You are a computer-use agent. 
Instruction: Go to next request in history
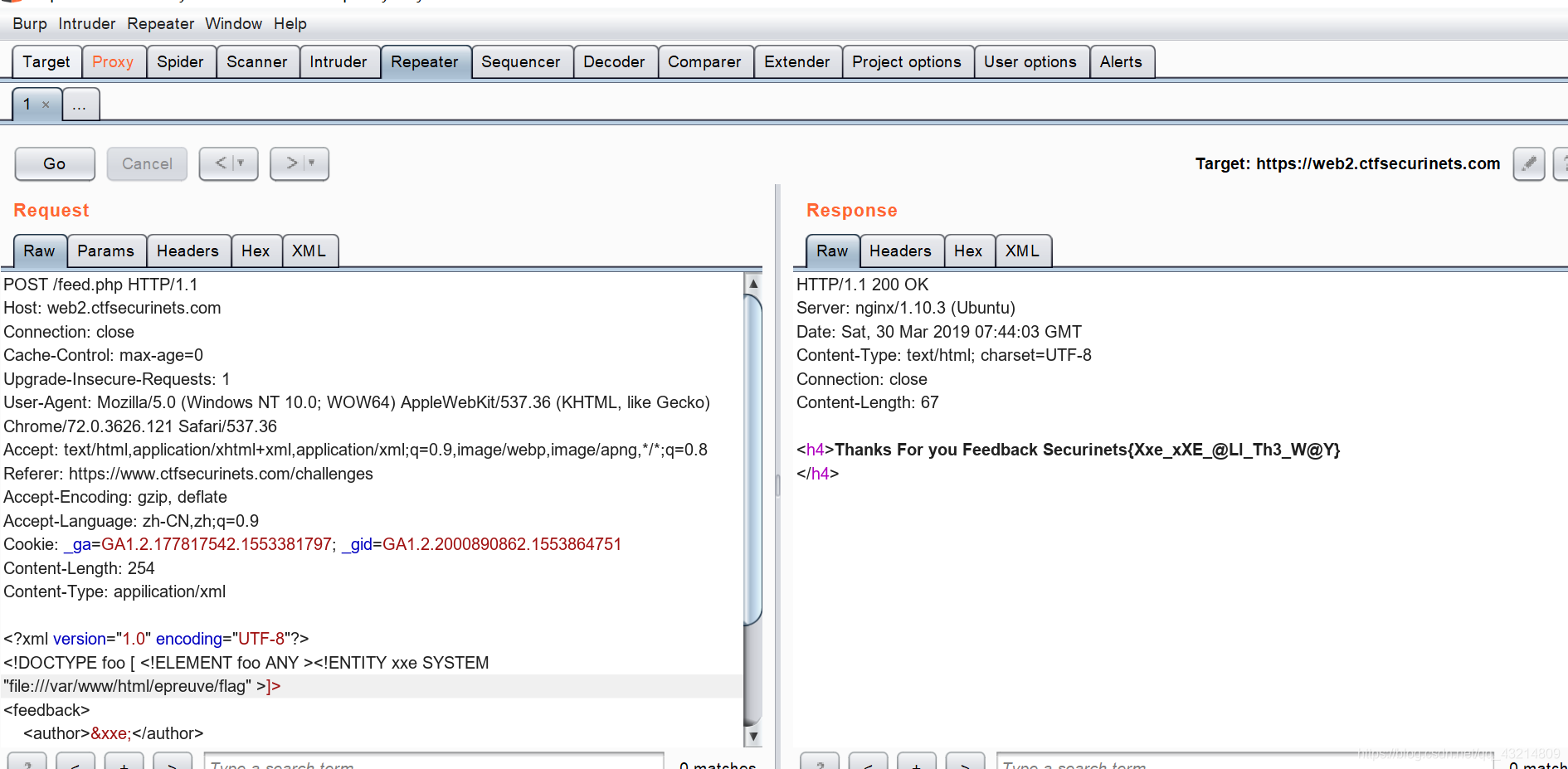[x=291, y=163]
